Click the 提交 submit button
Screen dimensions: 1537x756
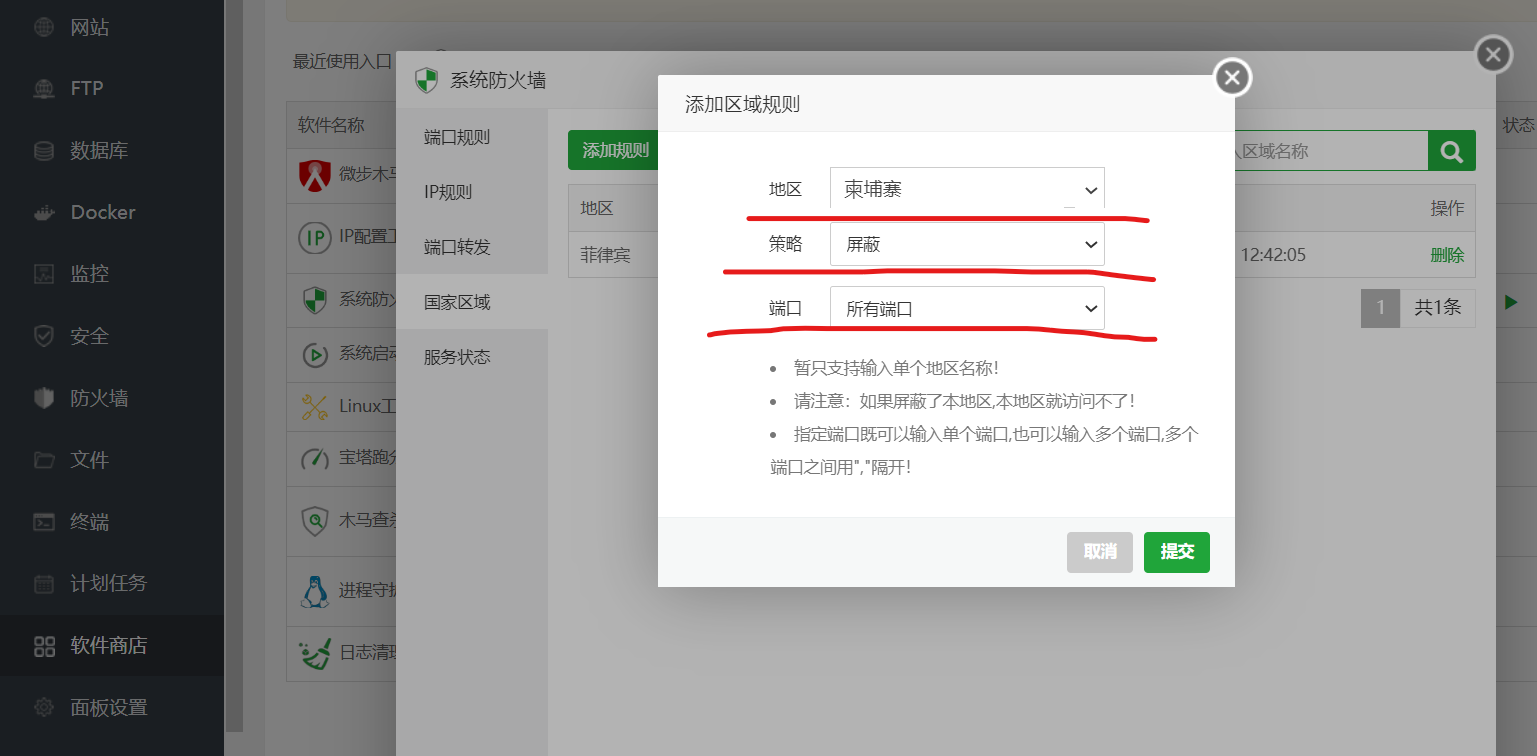[1177, 552]
